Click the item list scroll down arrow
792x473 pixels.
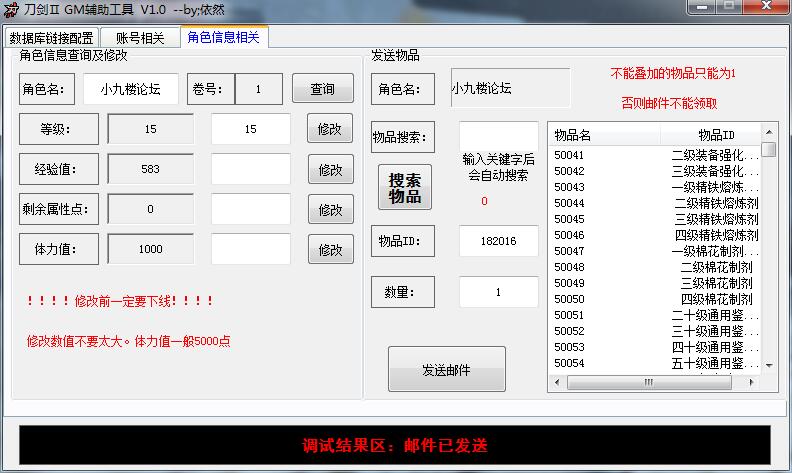(x=769, y=365)
